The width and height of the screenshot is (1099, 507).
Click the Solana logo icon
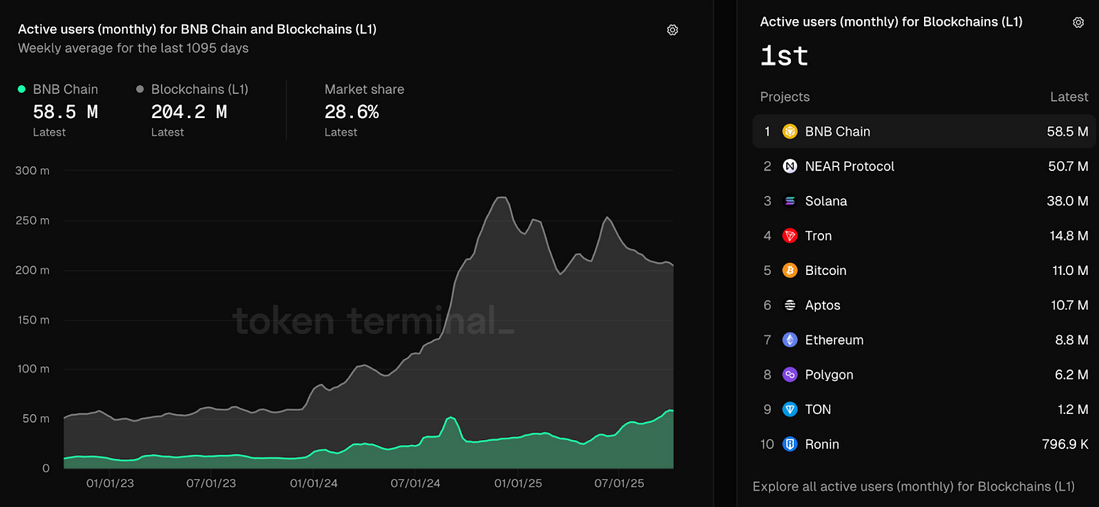click(790, 201)
